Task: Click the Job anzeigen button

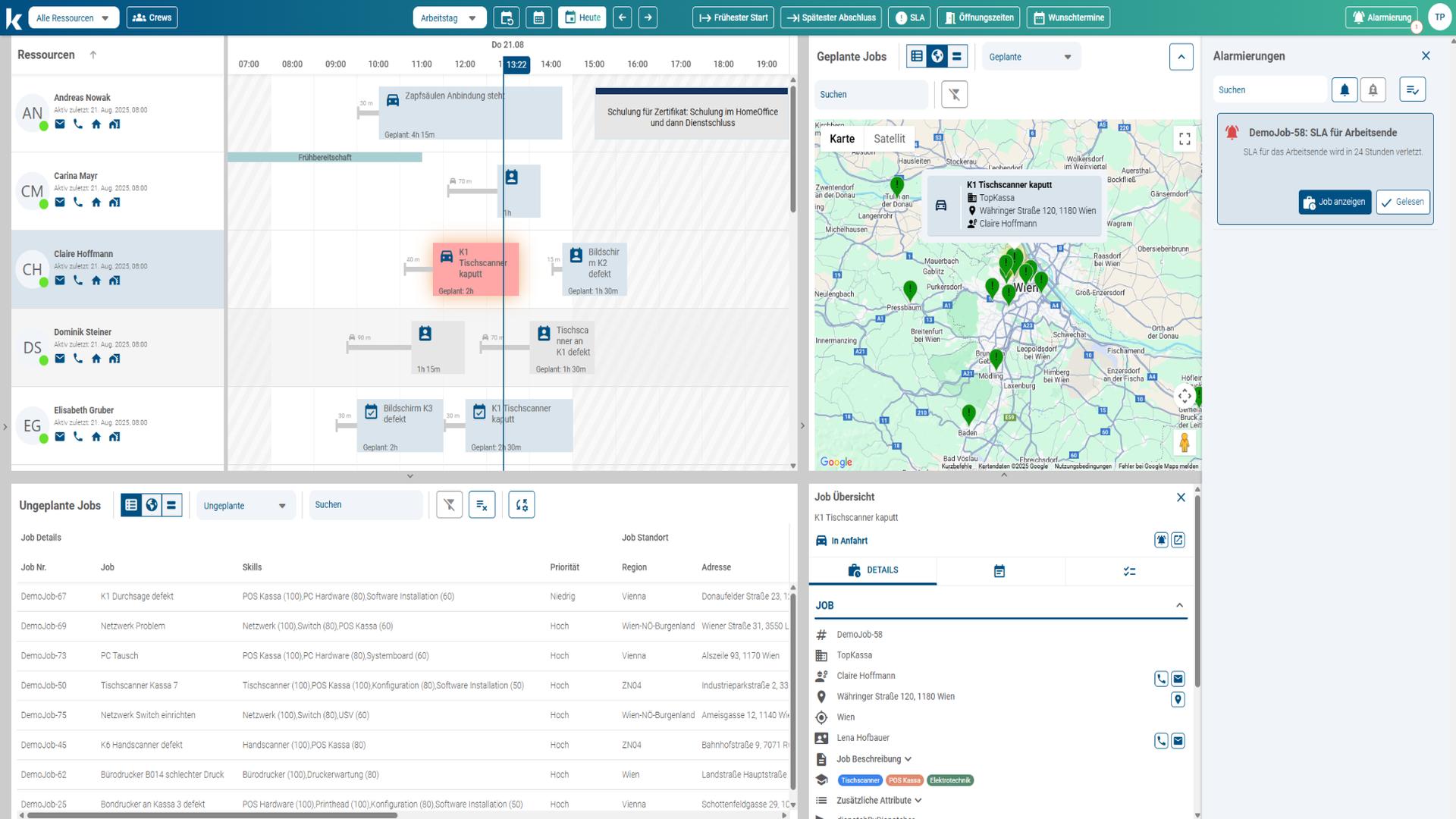Action: click(1334, 202)
